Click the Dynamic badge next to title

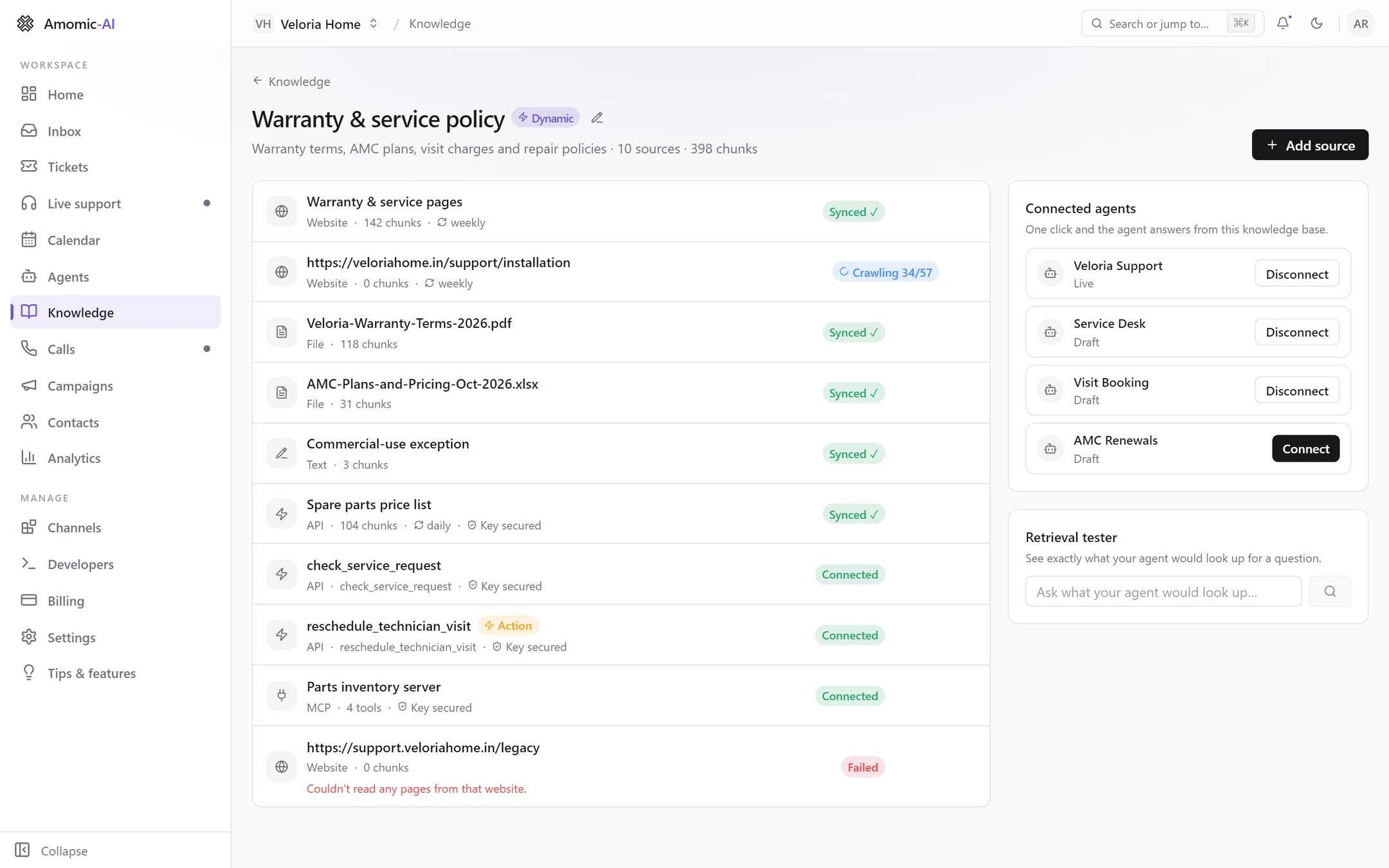pos(545,118)
